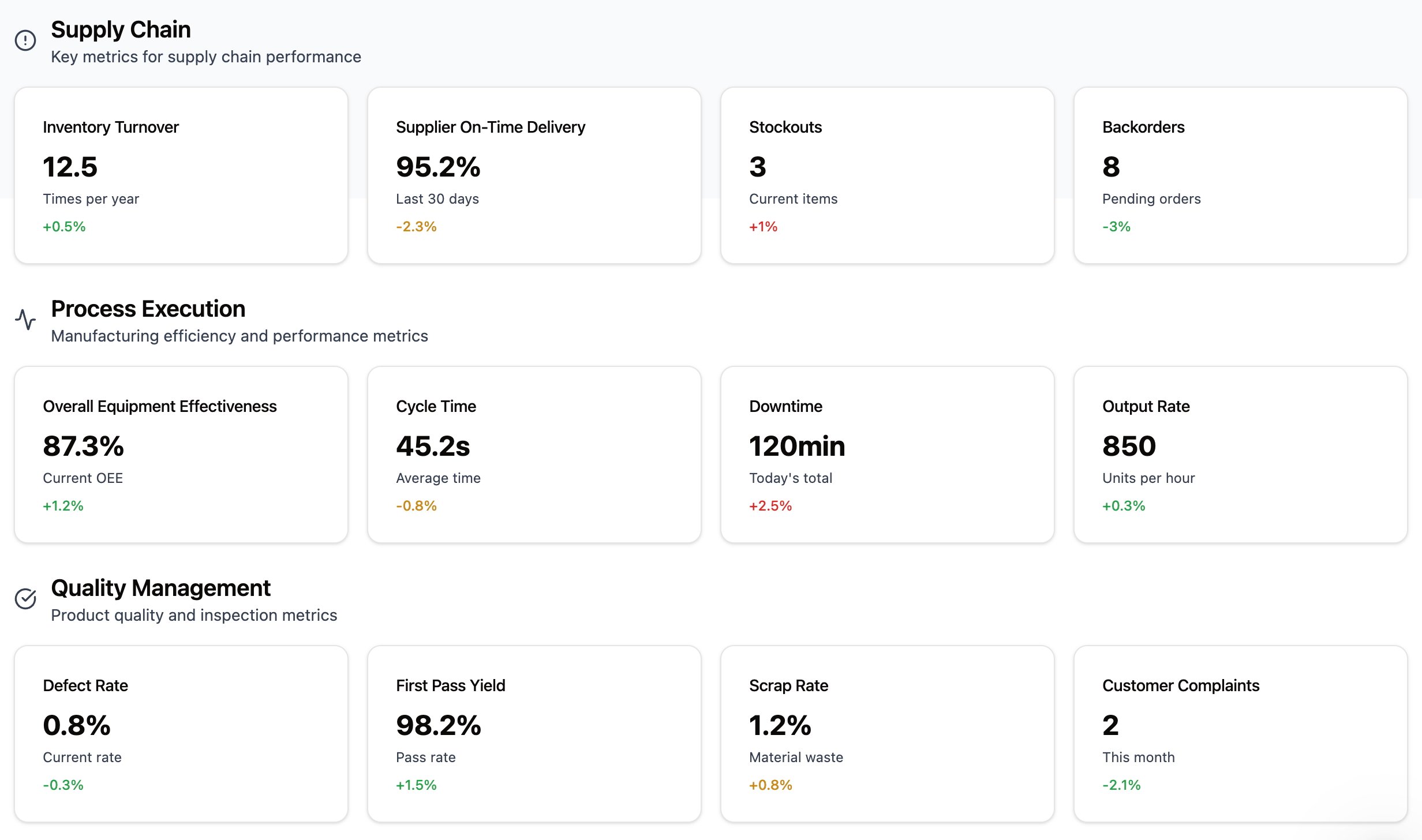1422x840 pixels.
Task: Open the Customer Complaints card
Action: 1240,734
